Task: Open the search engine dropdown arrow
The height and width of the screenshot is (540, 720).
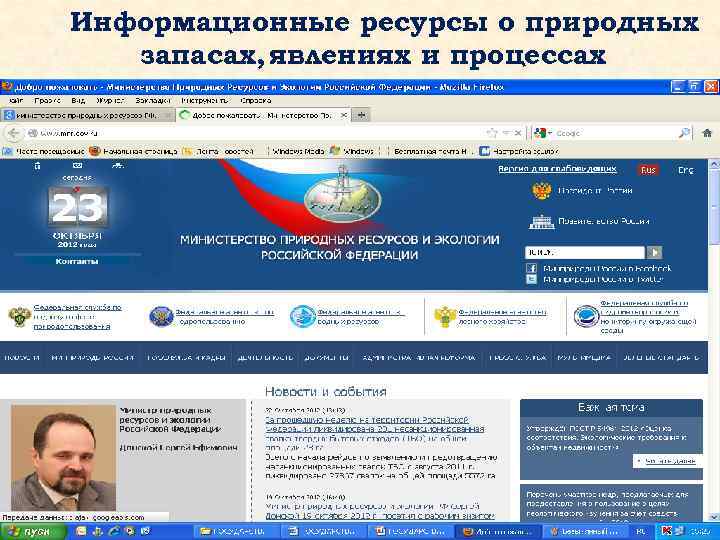Action: click(550, 133)
